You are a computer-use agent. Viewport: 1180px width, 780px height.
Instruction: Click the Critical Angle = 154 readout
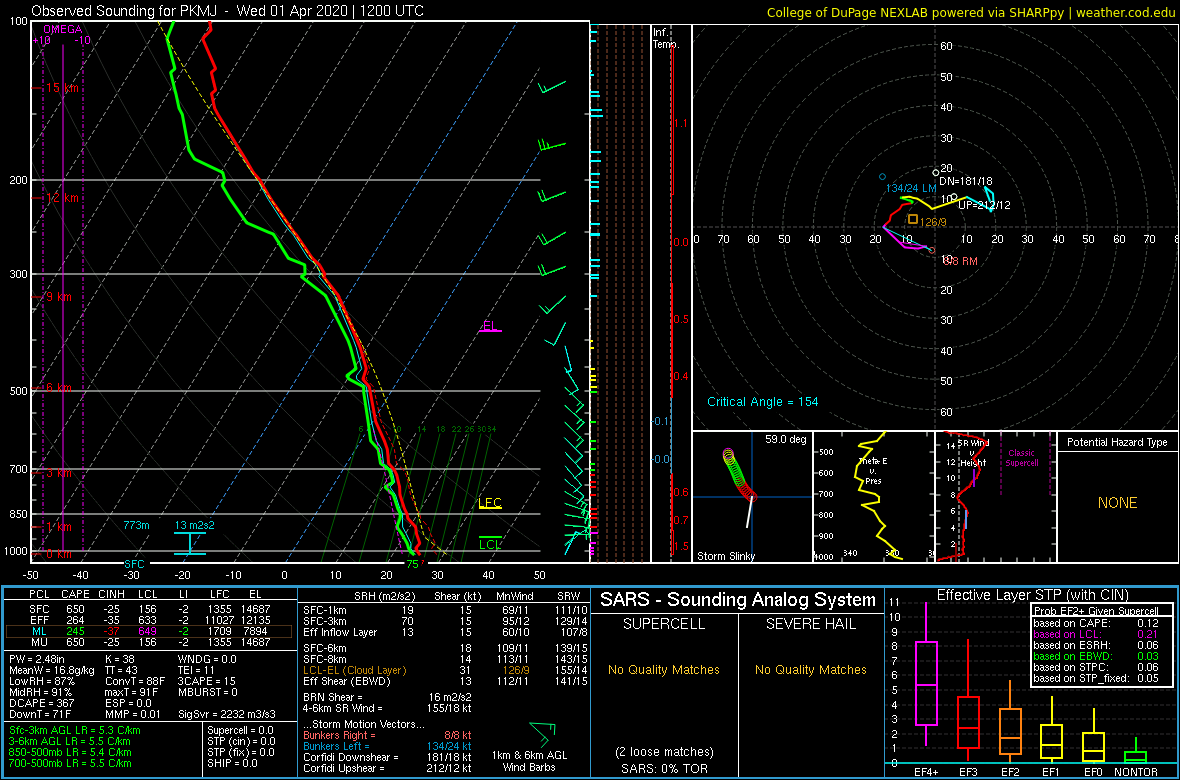[x=762, y=401]
